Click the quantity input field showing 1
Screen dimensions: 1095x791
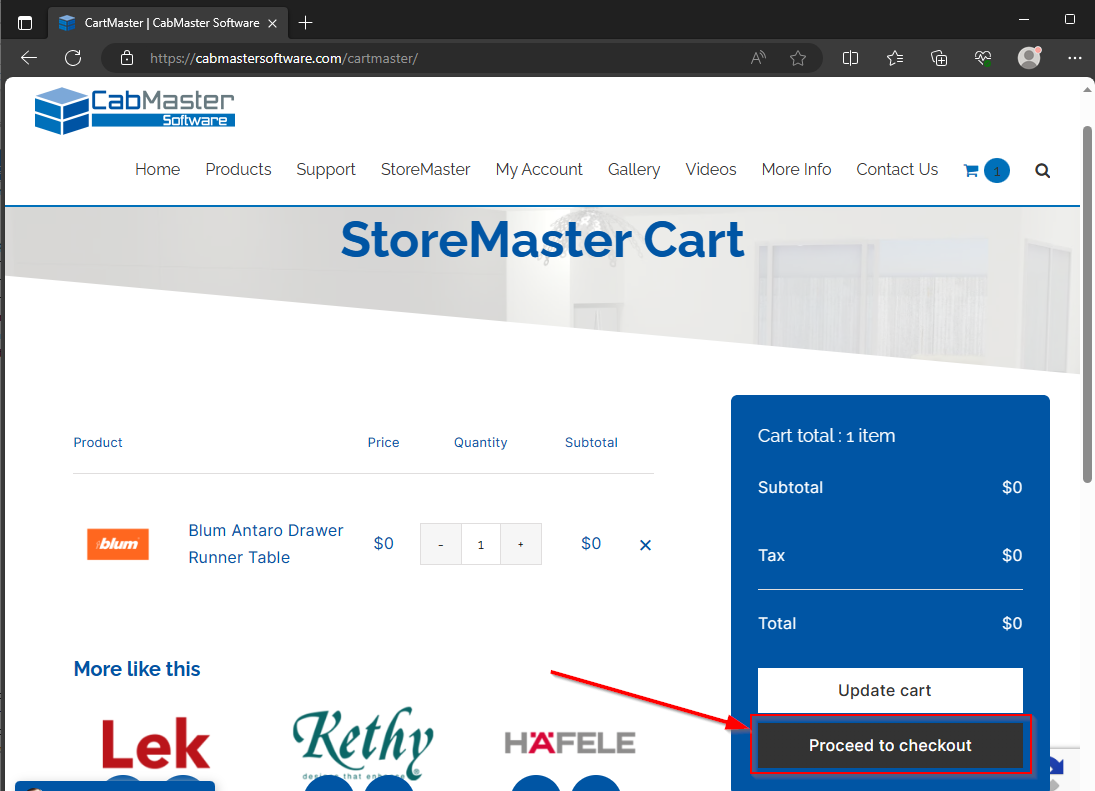(x=480, y=544)
